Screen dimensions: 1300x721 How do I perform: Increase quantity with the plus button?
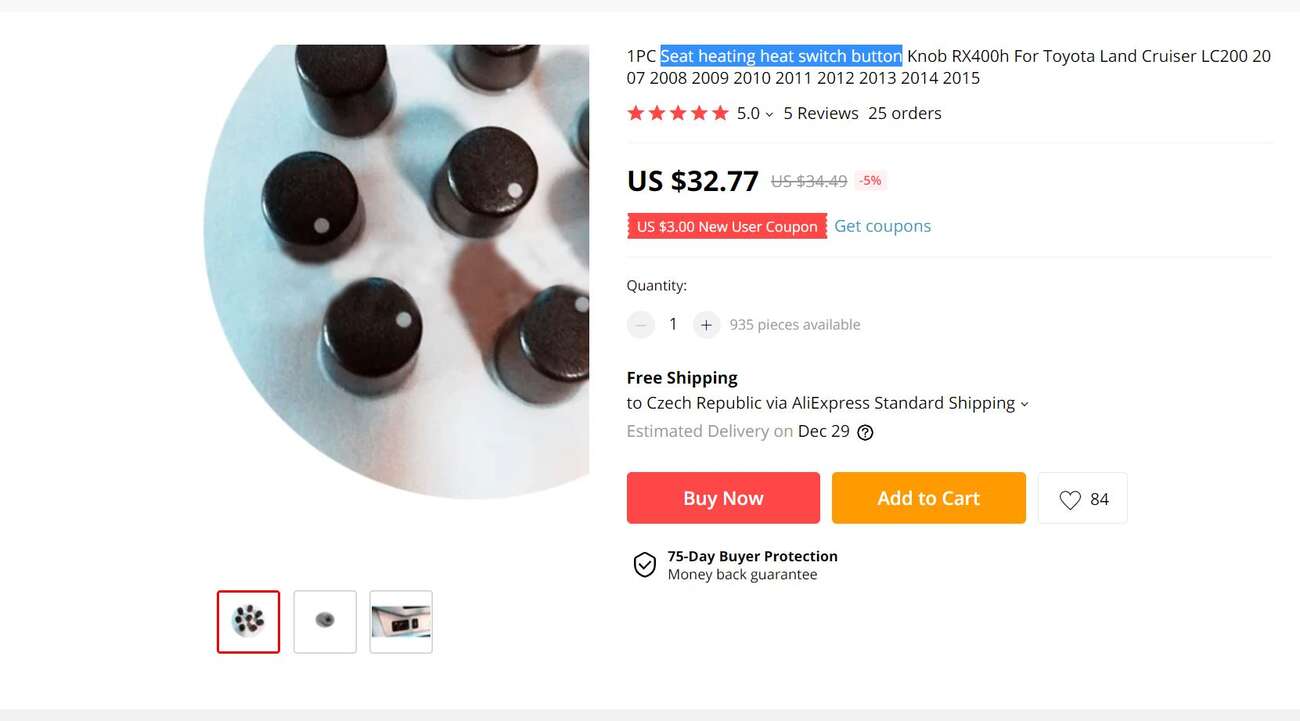pos(706,325)
